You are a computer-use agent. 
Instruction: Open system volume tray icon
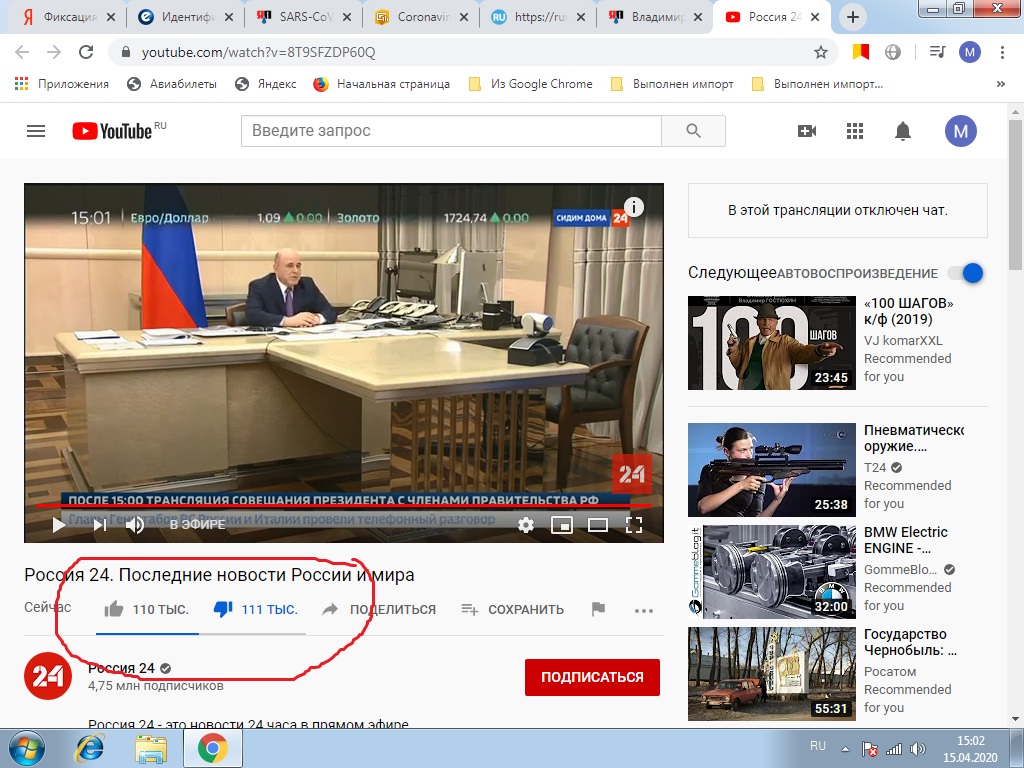pyautogui.click(x=918, y=749)
